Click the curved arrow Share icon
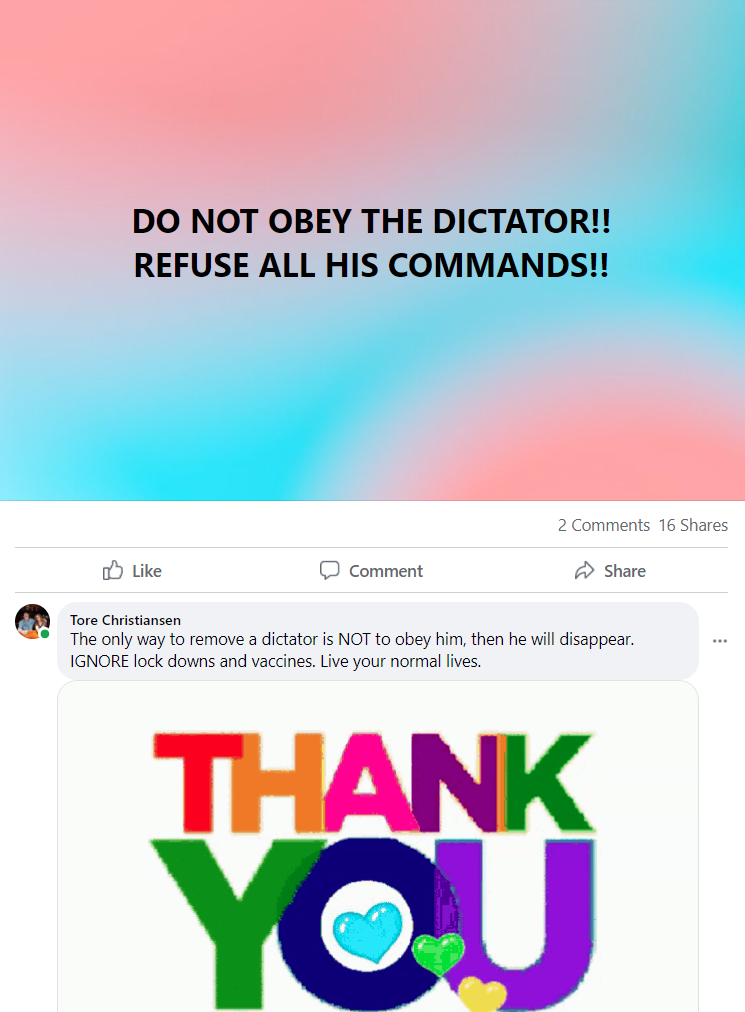Viewport: 745px width, 1012px height. [584, 571]
